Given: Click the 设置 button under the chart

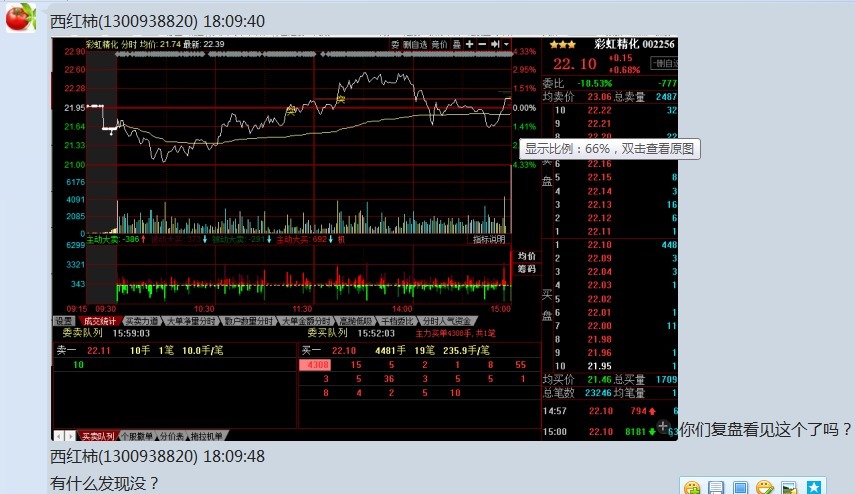Looking at the screenshot, I should click(x=63, y=321).
